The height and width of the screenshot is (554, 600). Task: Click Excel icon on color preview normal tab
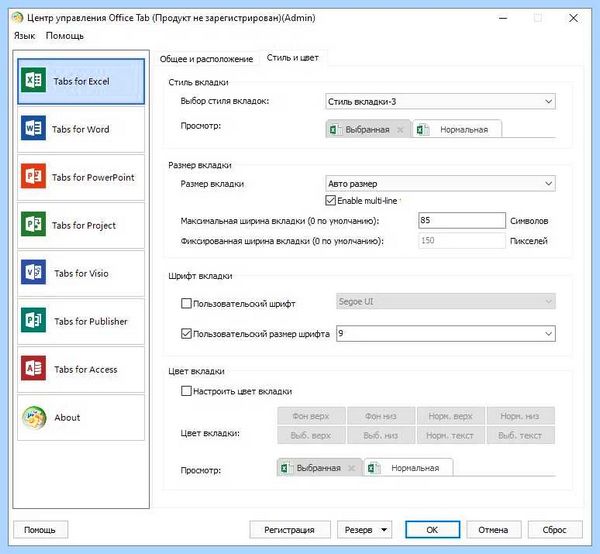coord(373,468)
